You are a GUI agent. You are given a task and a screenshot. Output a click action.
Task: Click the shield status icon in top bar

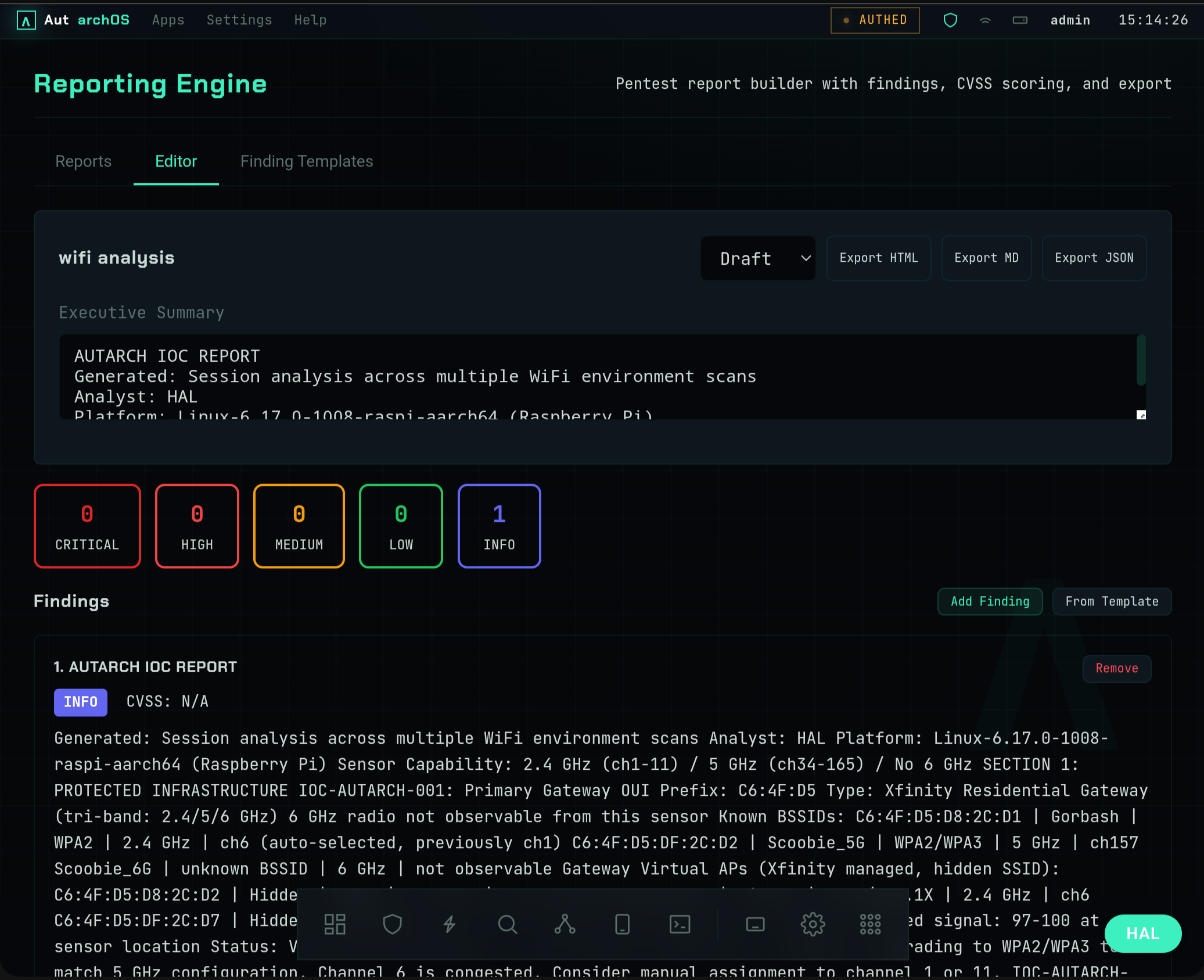tap(950, 20)
